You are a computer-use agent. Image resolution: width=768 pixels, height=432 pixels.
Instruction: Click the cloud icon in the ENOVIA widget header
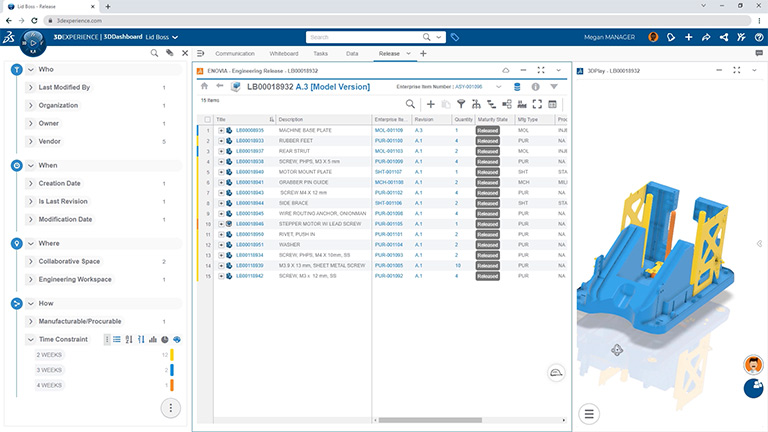505,71
